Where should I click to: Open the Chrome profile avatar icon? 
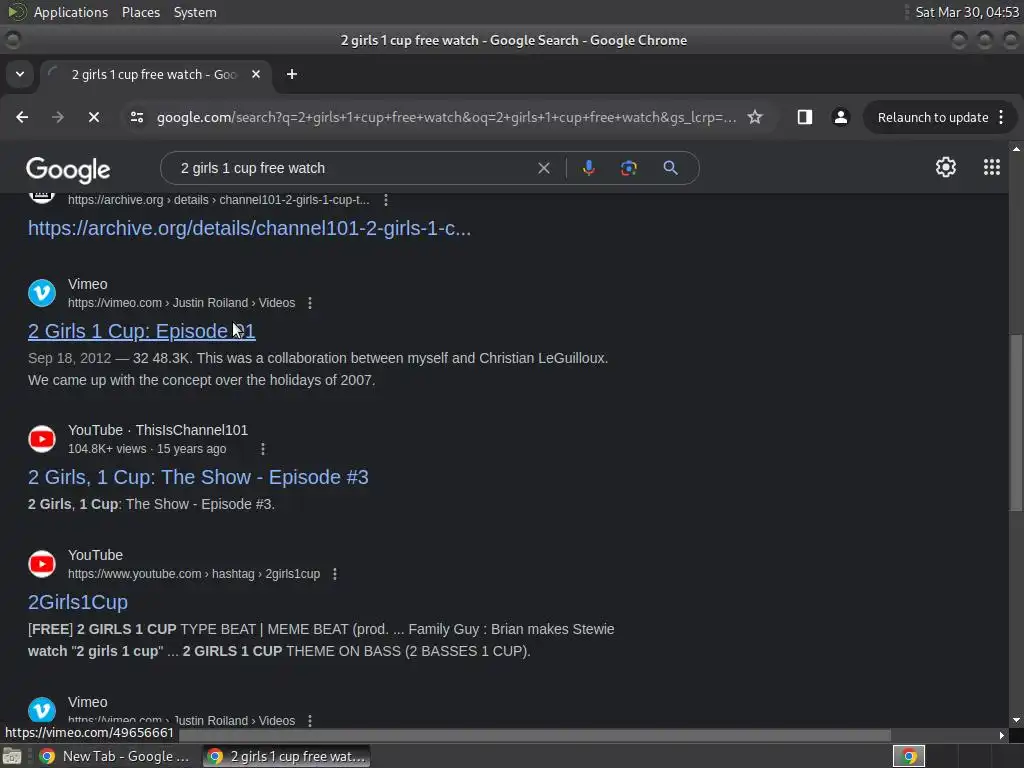pyautogui.click(x=840, y=117)
